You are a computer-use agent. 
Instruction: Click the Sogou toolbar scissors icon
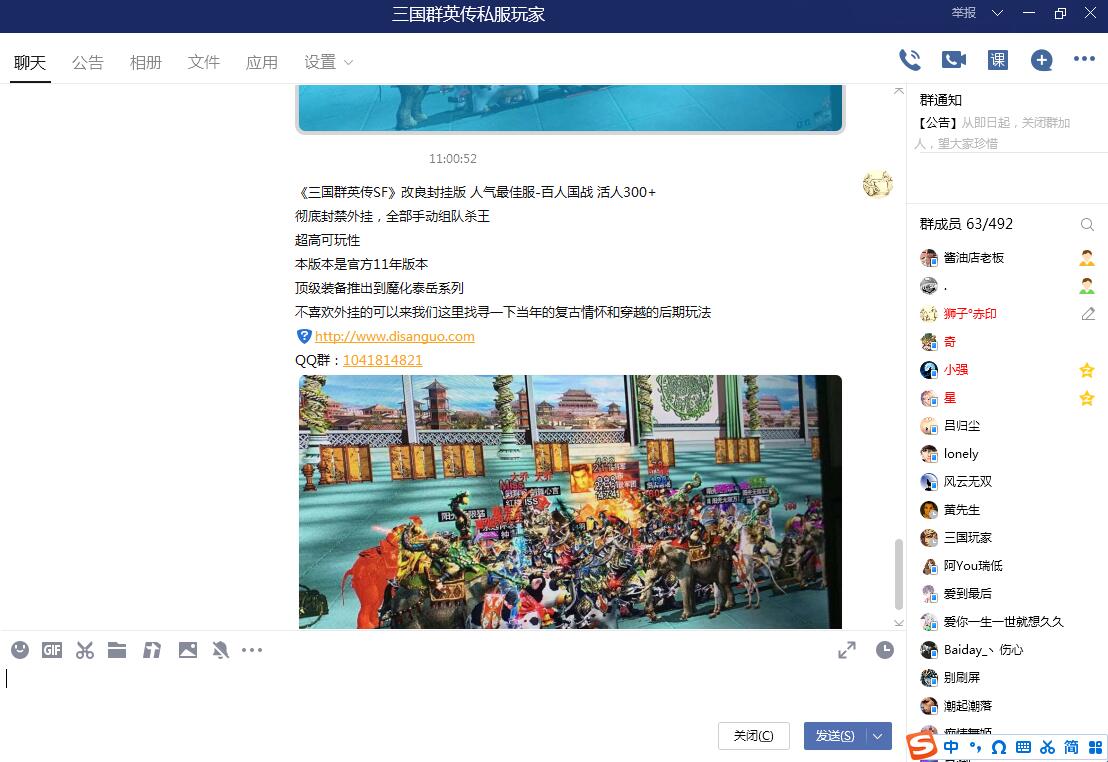pos(1047,747)
